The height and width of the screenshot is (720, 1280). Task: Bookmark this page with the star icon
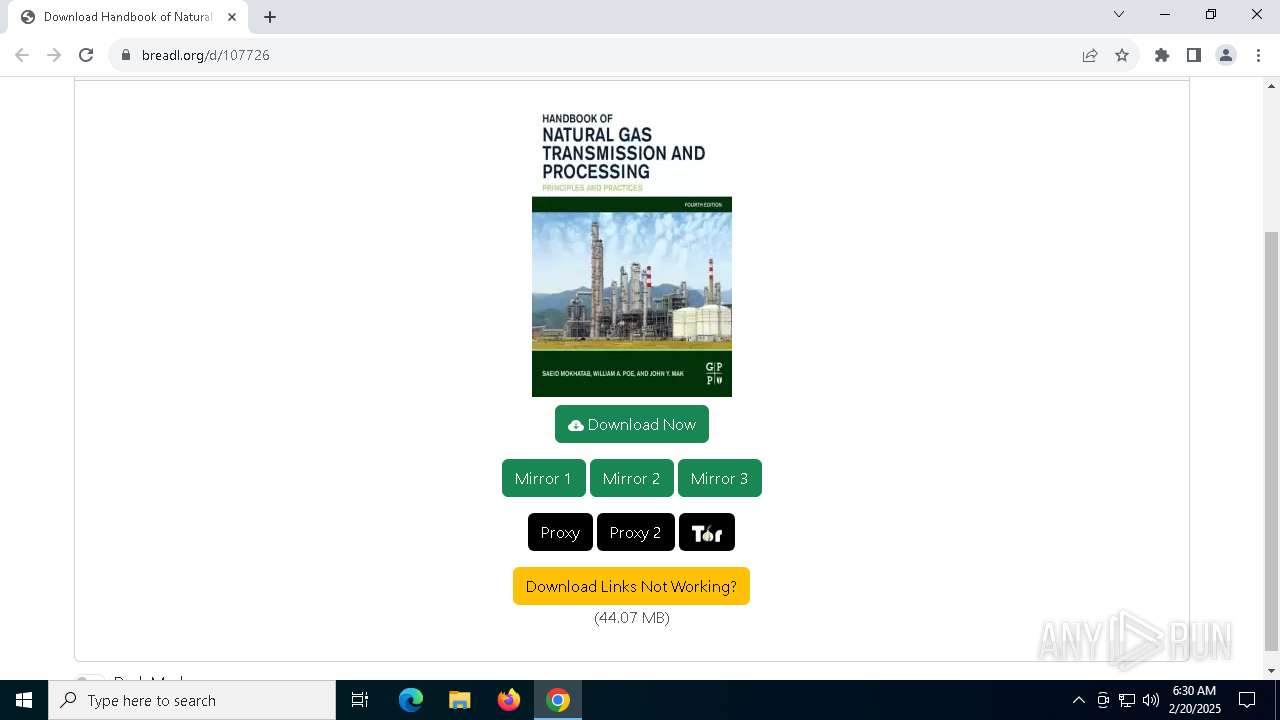point(1122,55)
